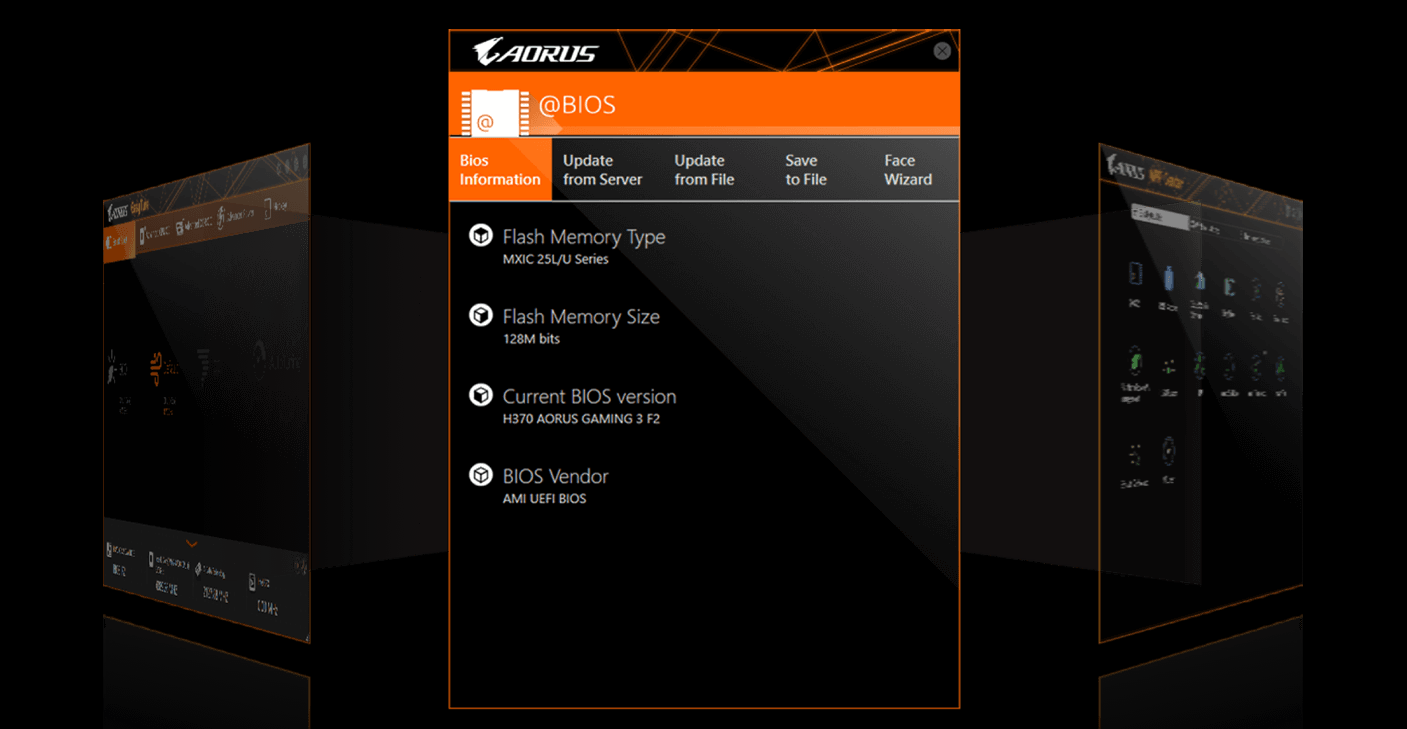Select the "Flash Memory Size" heading

point(581,317)
